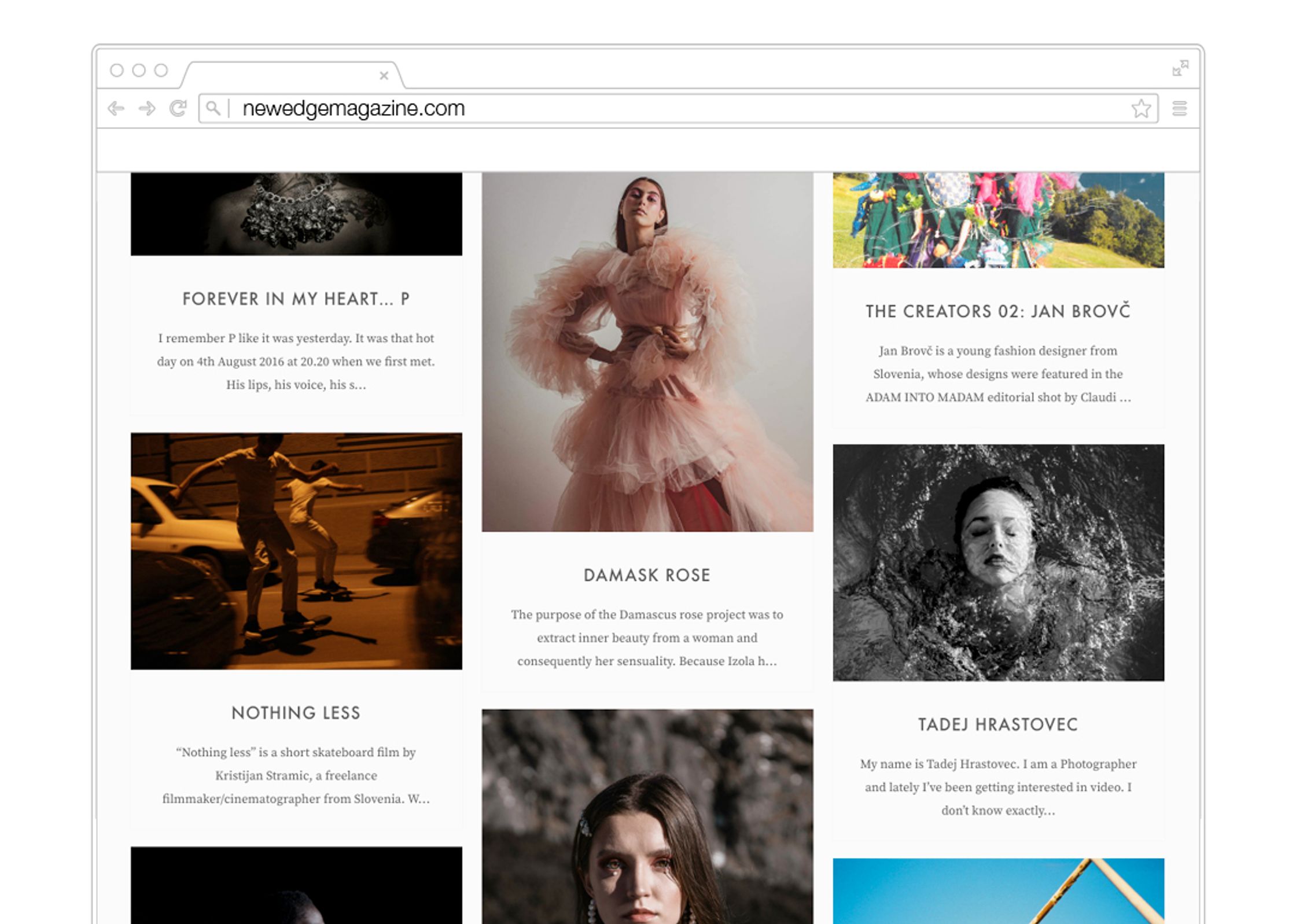Click excerpt 'Jan Brovč is a young fashion designer'
Image resolution: width=1296 pixels, height=924 pixels.
(x=998, y=374)
